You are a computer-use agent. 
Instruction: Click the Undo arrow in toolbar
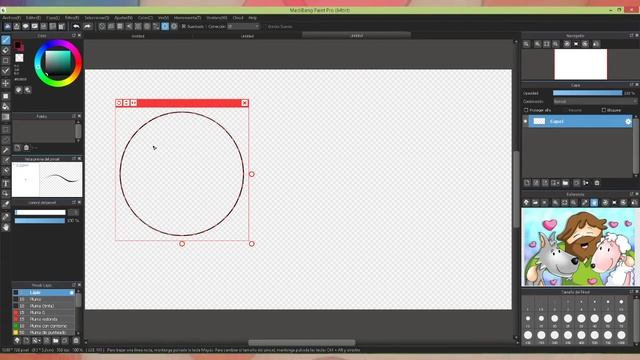[x=76, y=27]
